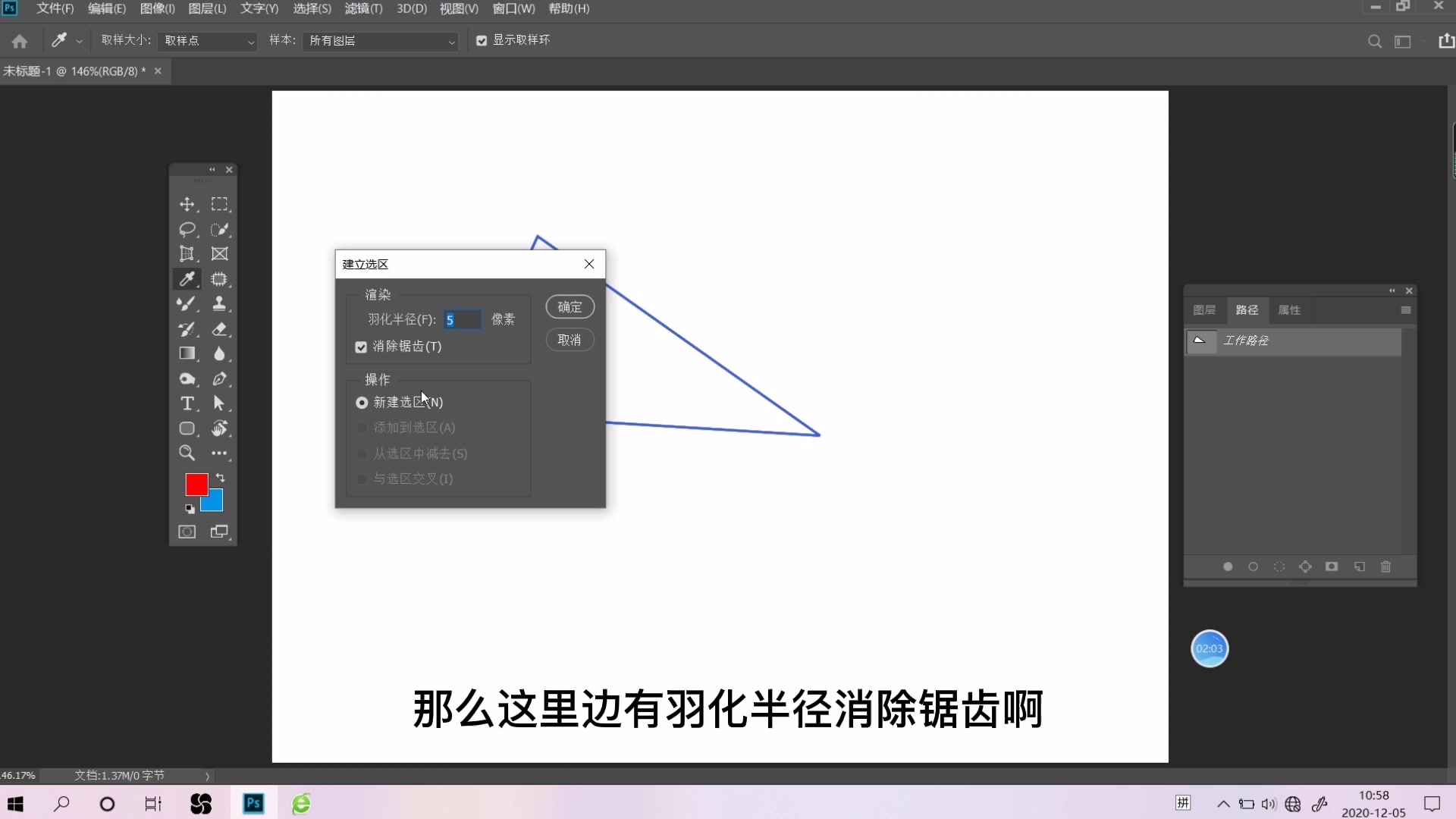Create new path icon
This screenshot has width=1456, height=819.
pyautogui.click(x=1360, y=566)
